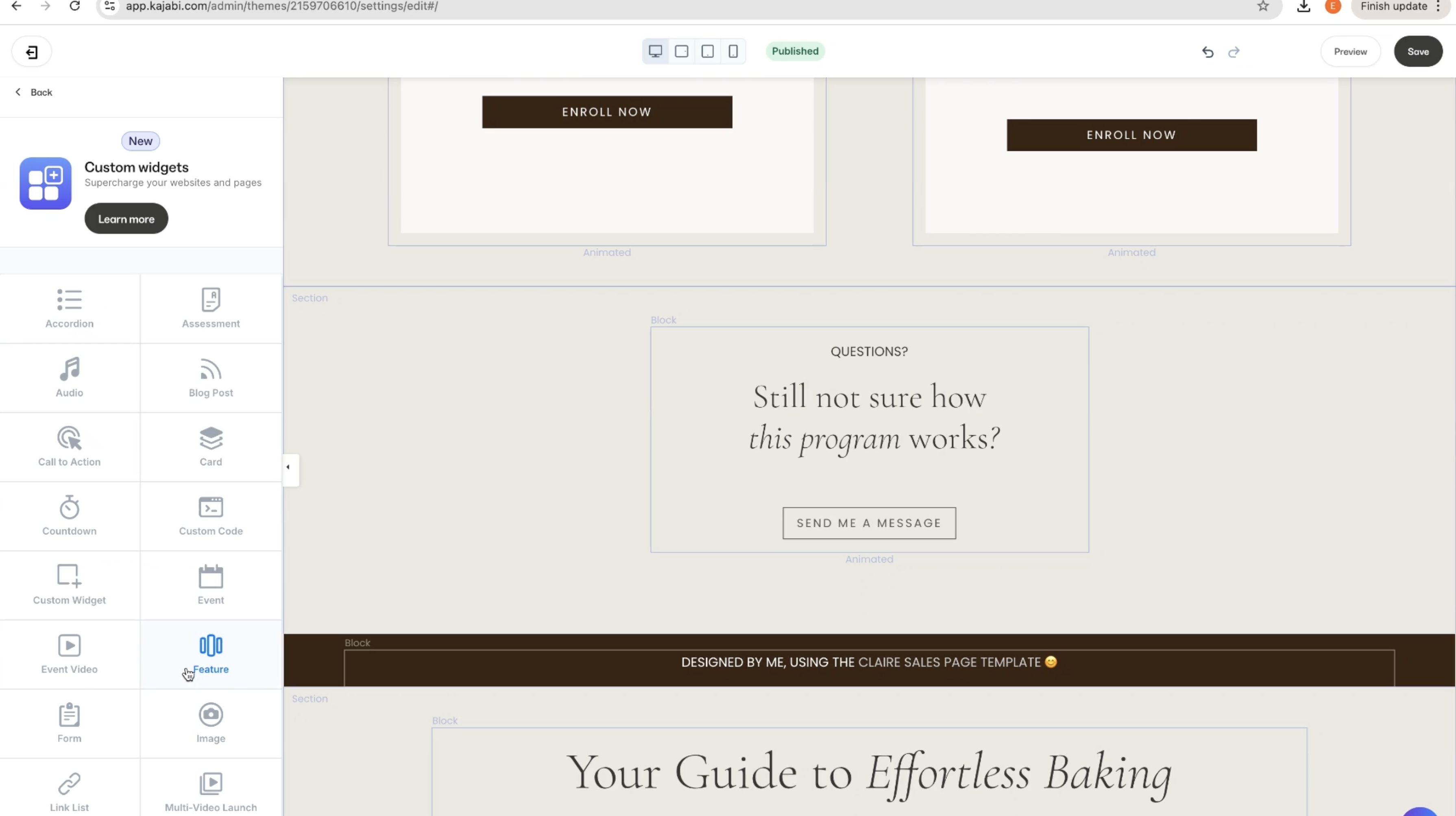
Task: Switch to tablet portrait preview
Action: pos(707,52)
